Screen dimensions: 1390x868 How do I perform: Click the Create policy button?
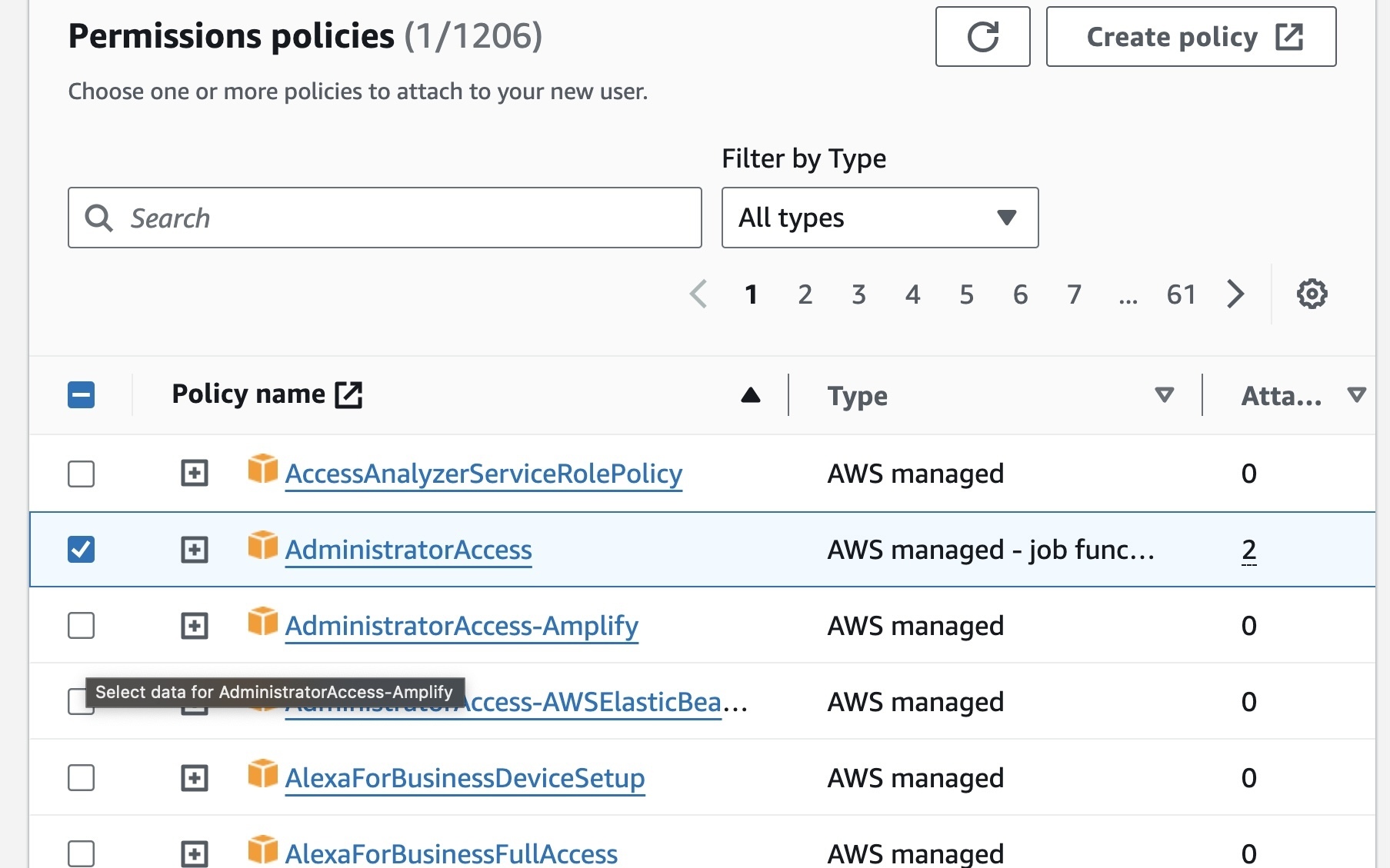click(1191, 37)
